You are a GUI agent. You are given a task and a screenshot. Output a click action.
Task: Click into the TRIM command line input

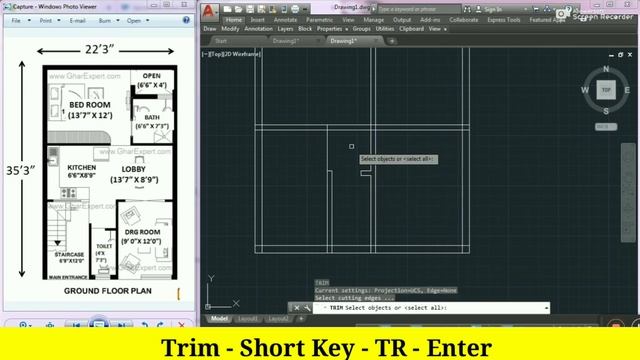coord(431,308)
